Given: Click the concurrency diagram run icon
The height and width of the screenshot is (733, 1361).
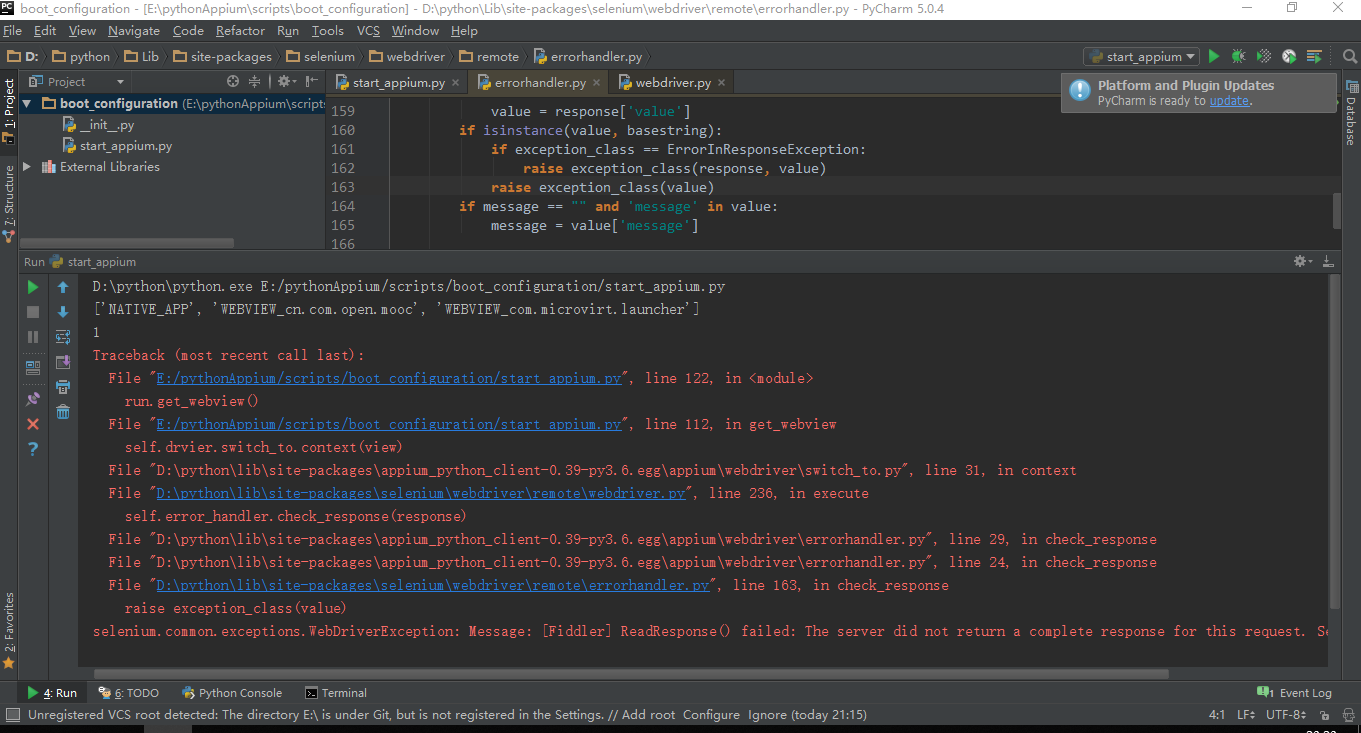Looking at the screenshot, I should pyautogui.click(x=1315, y=57).
